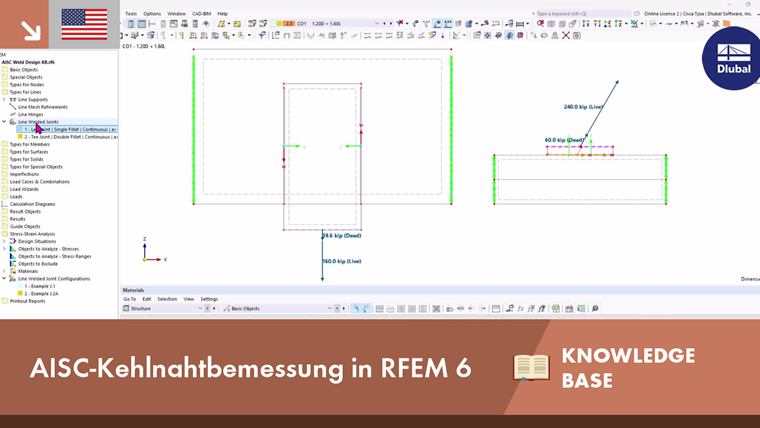Click the green Excel export icon
This screenshot has height=428, width=760.
click(556, 308)
